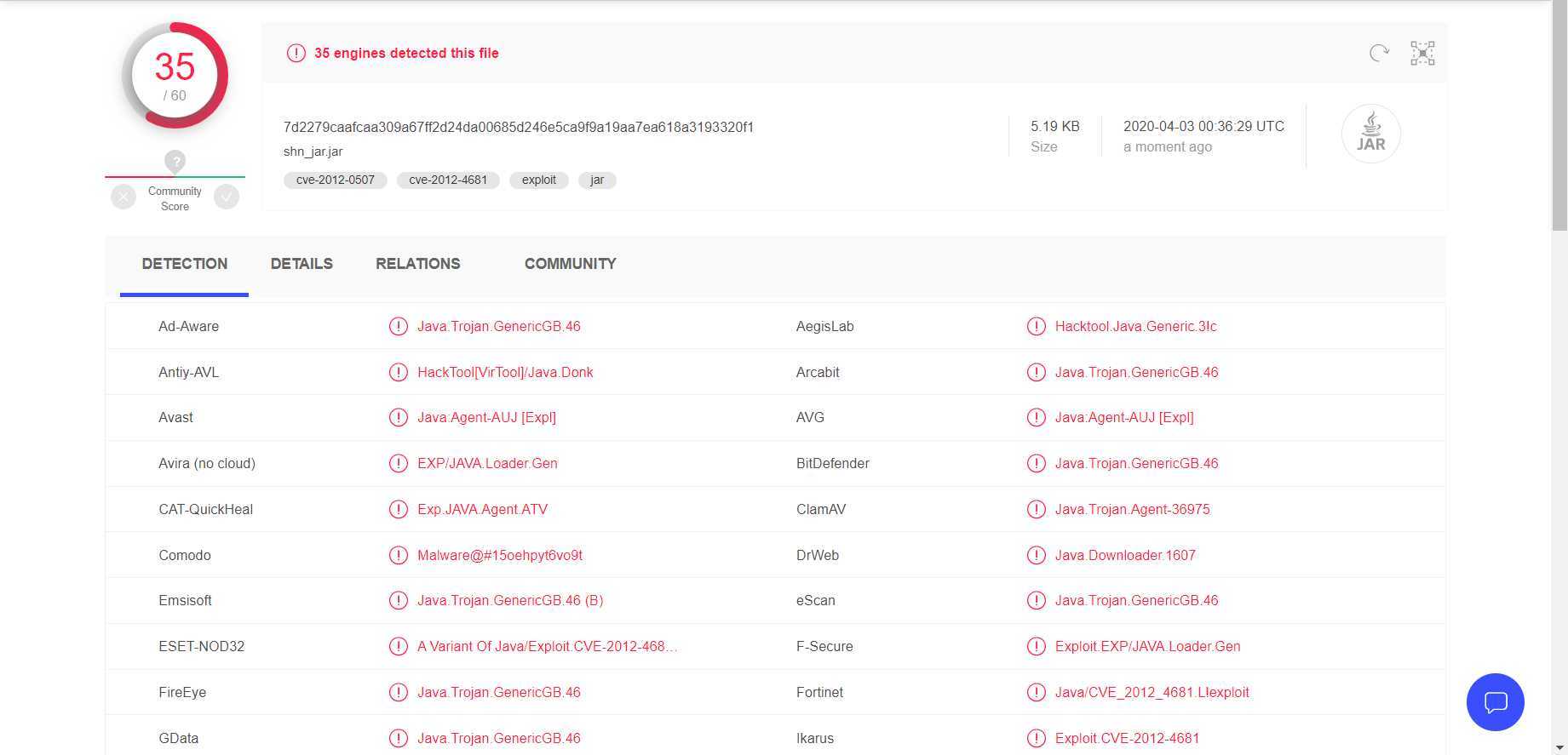Click the warning icon in the Ikarus row
Image resolution: width=1568 pixels, height=755 pixels.
point(1036,738)
